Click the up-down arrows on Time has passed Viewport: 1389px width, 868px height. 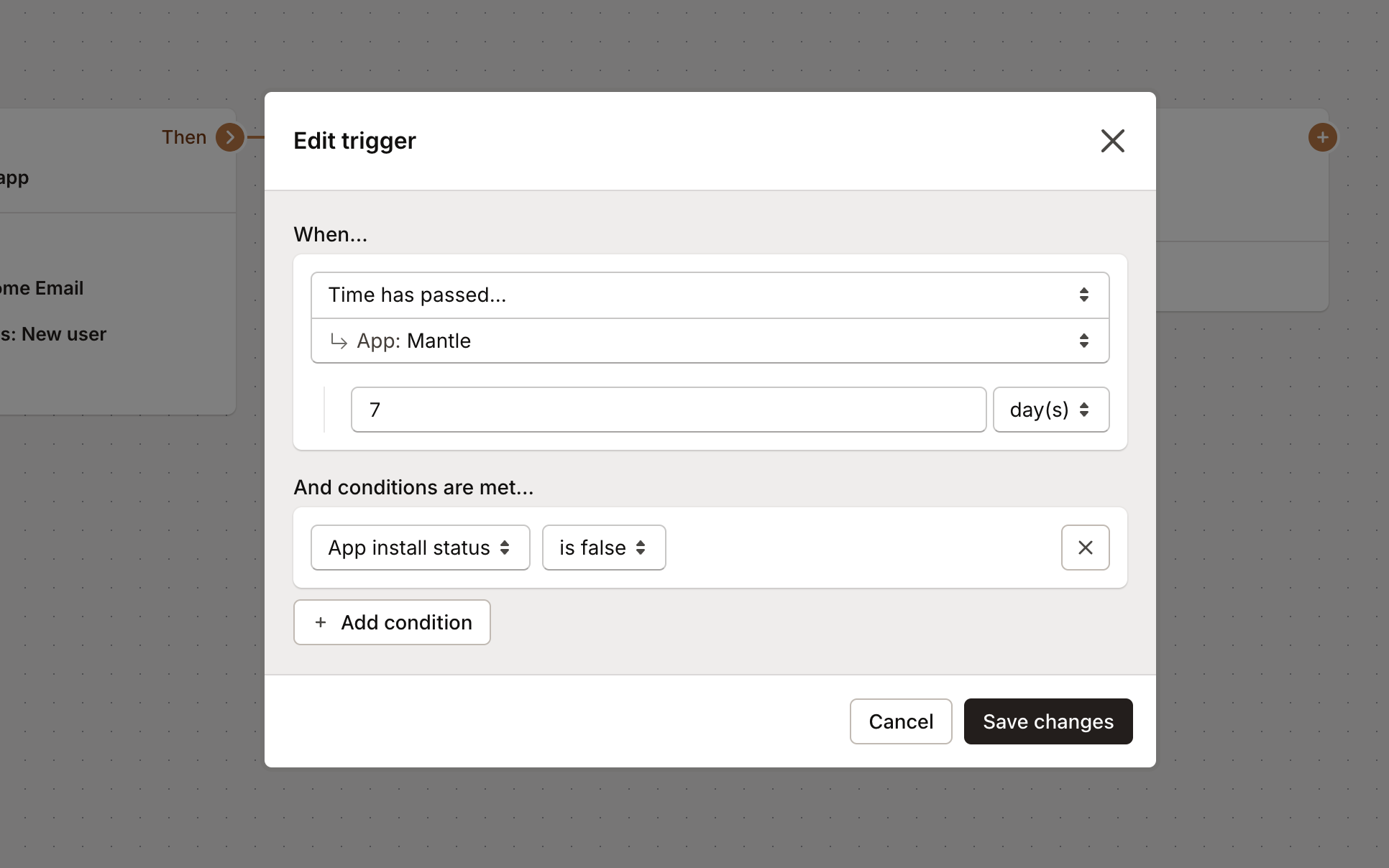click(x=1083, y=295)
